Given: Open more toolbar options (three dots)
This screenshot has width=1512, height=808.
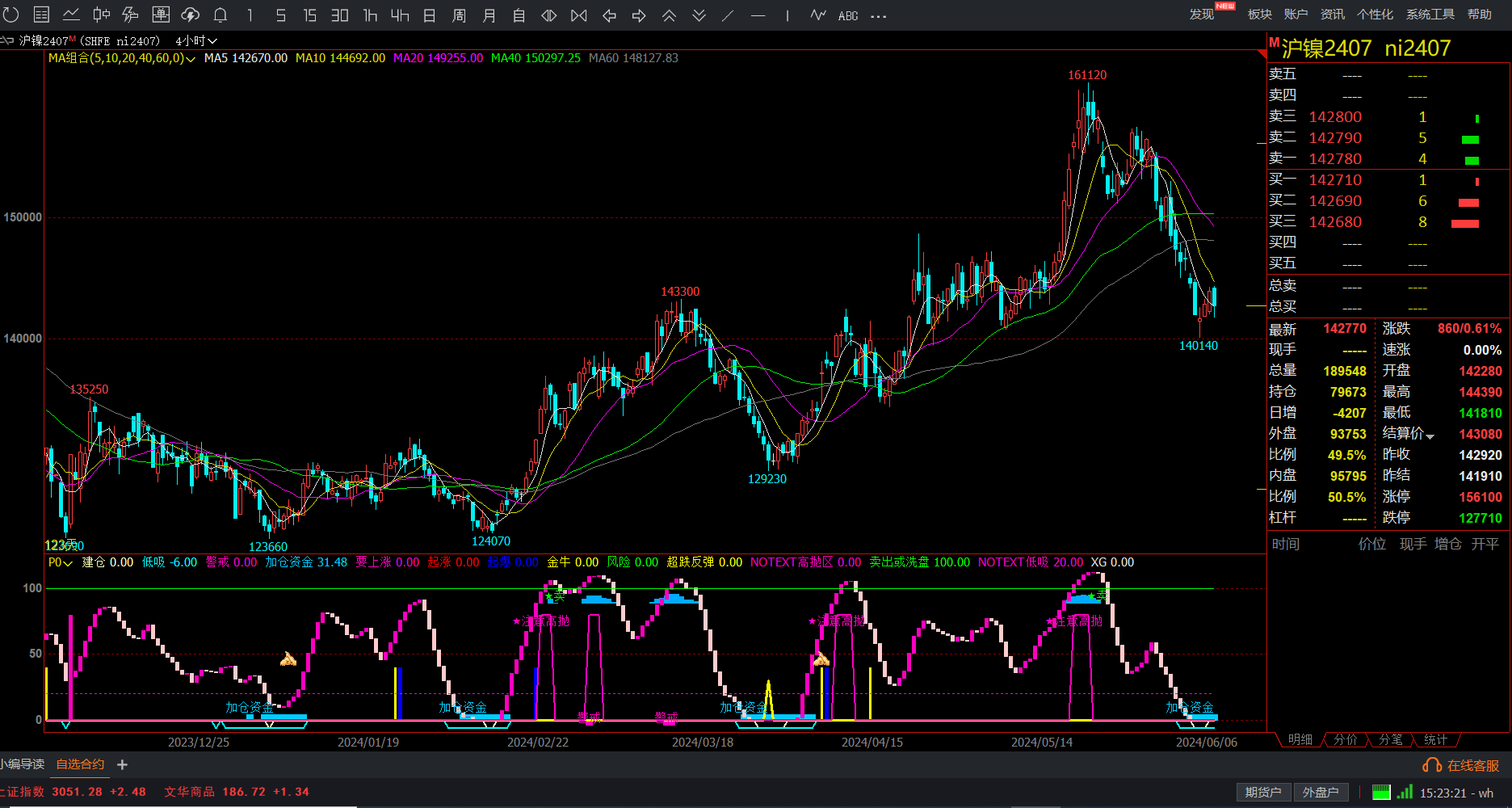Looking at the screenshot, I should pos(879,16).
